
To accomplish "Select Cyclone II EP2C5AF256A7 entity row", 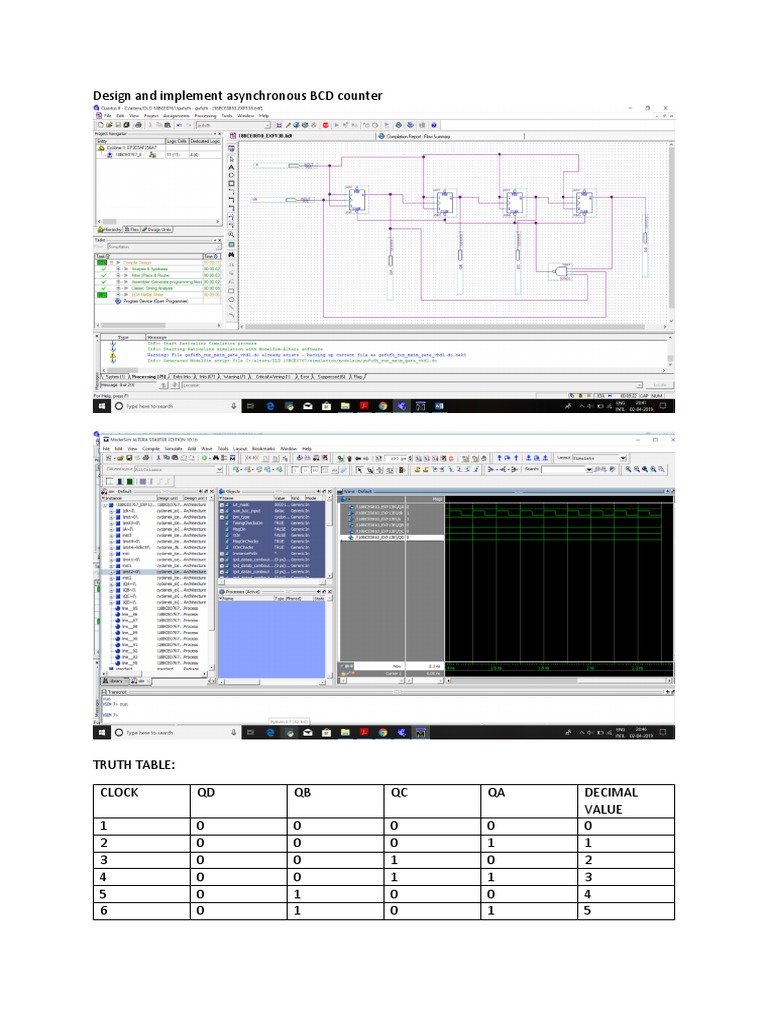I will pos(131,148).
